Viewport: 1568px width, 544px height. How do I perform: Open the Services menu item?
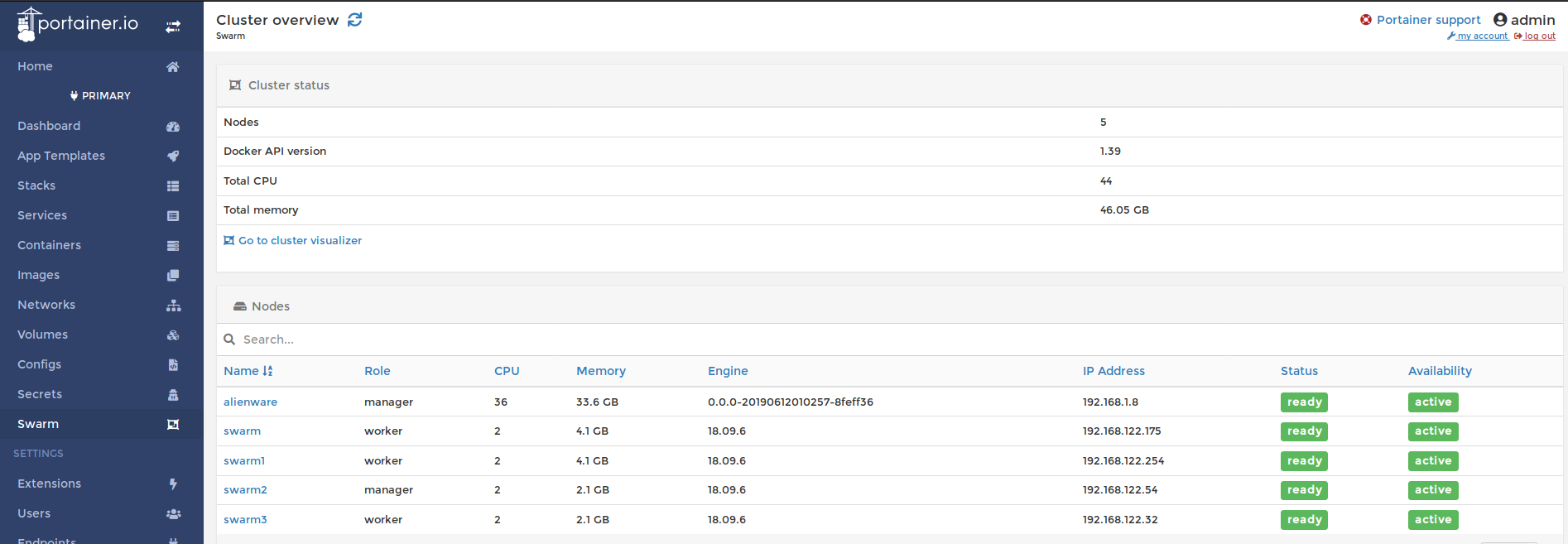point(42,216)
